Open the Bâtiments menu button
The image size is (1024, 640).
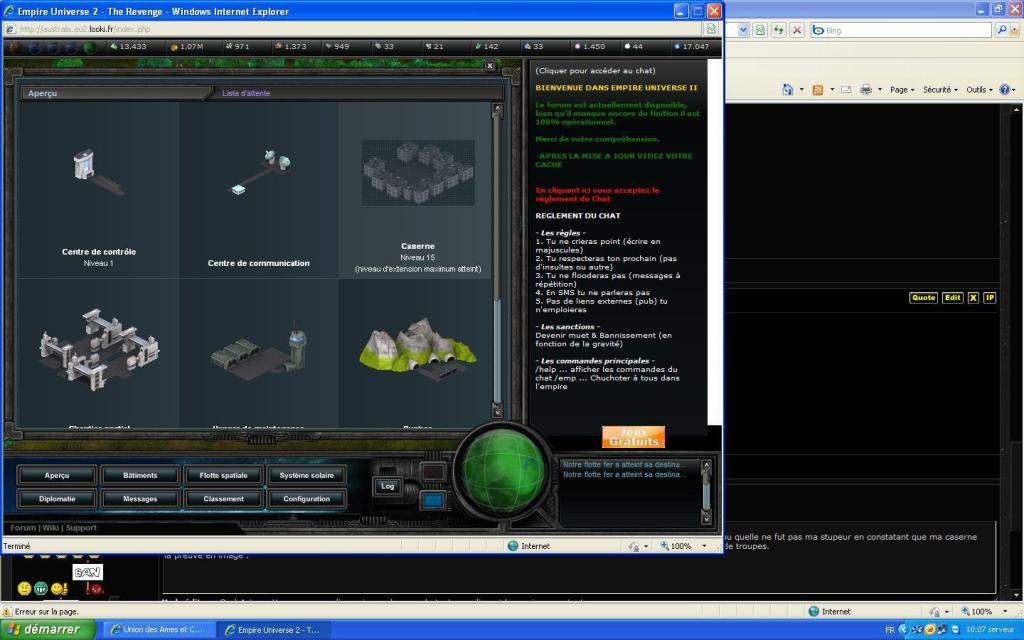click(140, 475)
